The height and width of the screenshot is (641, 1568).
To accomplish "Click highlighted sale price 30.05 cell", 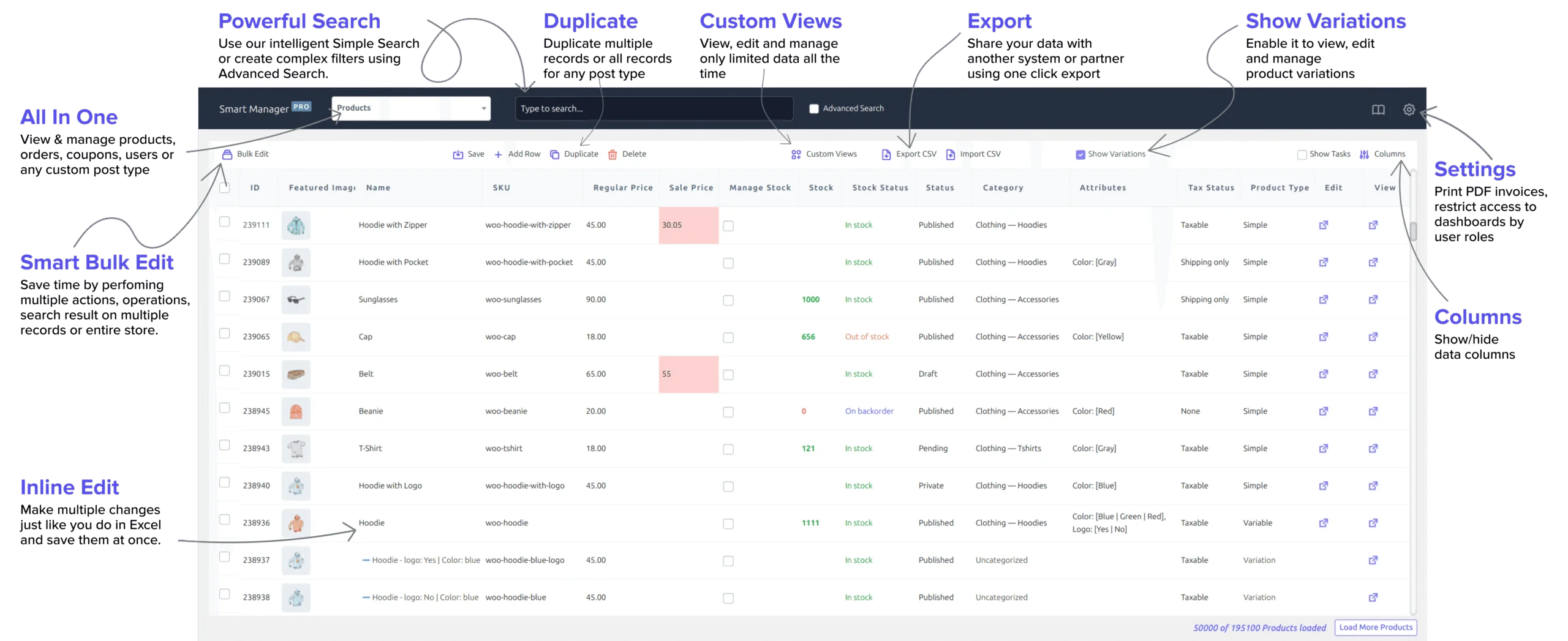I will 688,225.
